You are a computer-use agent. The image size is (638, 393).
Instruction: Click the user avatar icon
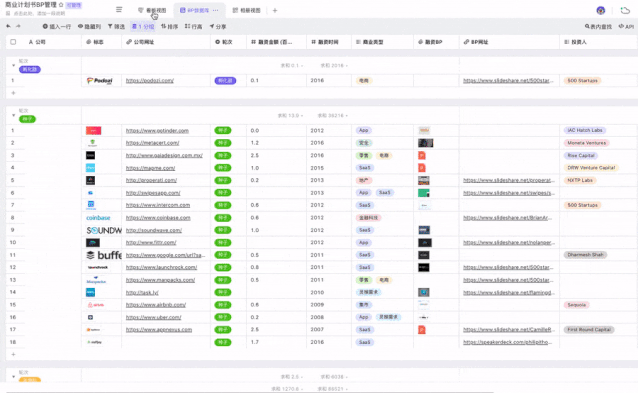click(601, 11)
